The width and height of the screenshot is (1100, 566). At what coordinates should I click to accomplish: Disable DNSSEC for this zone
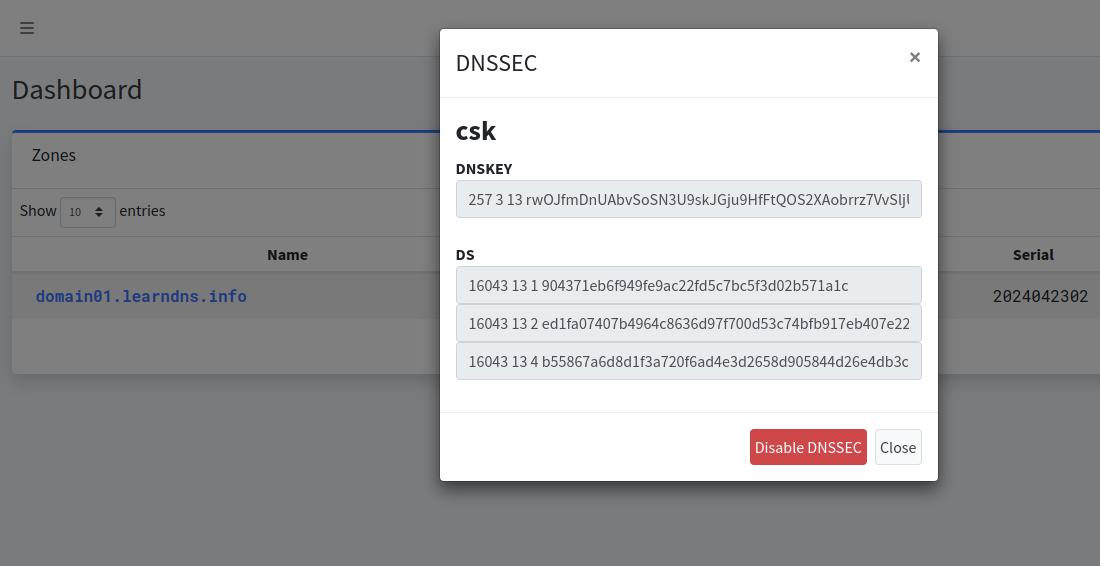[x=808, y=447]
